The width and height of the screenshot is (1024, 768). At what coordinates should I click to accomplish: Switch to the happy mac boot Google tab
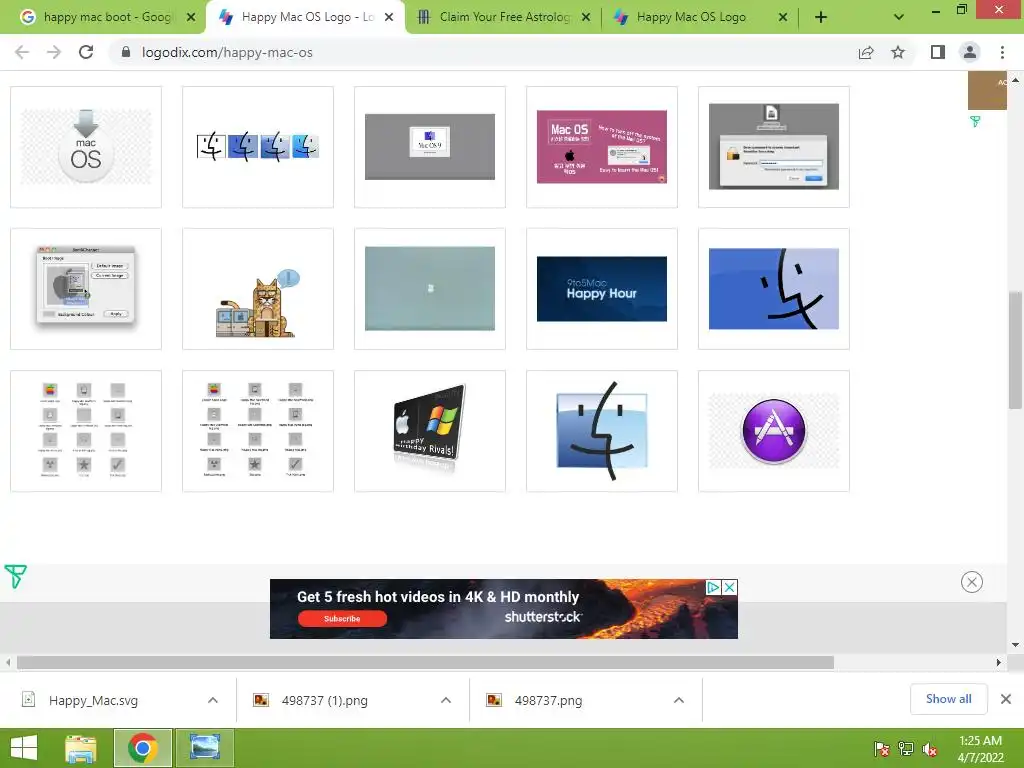click(108, 17)
